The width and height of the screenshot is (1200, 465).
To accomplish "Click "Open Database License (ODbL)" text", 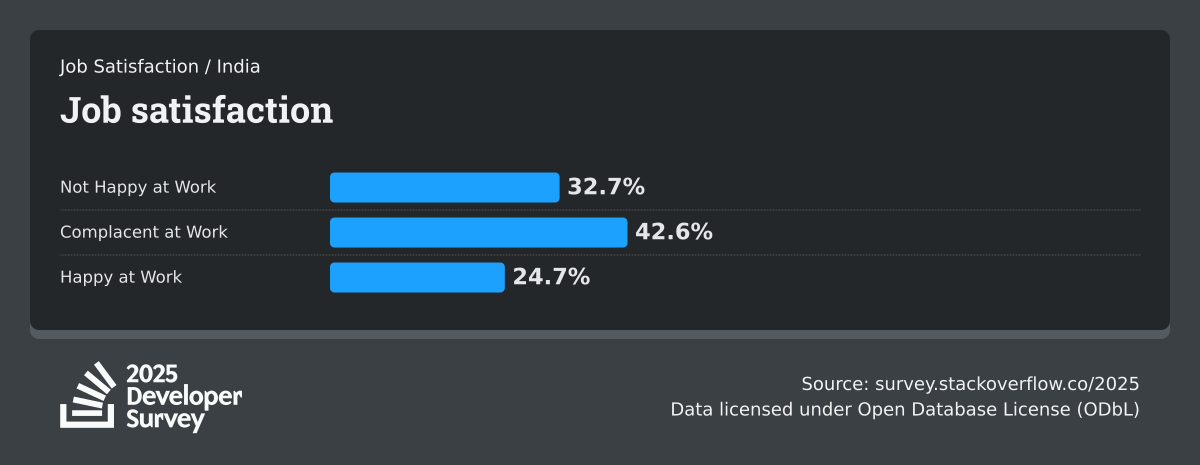I will tap(1000, 409).
